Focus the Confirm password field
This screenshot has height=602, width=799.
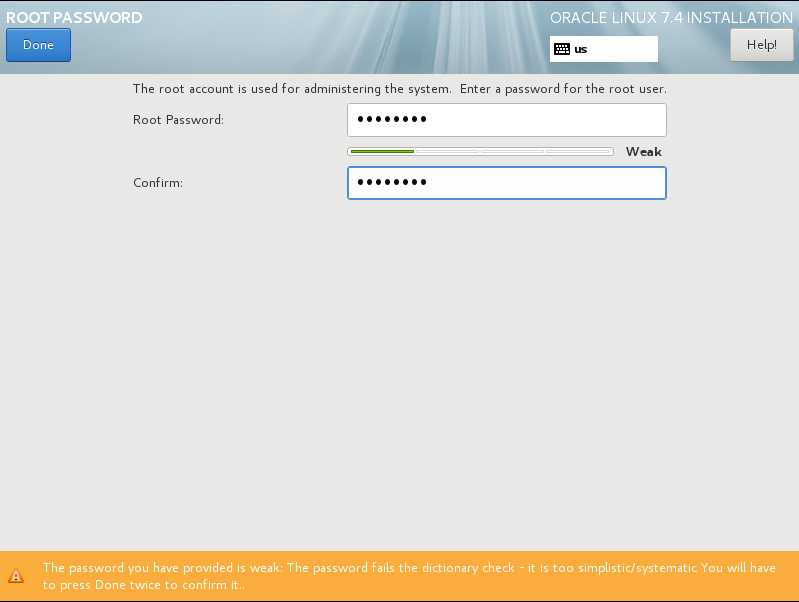[x=507, y=182]
